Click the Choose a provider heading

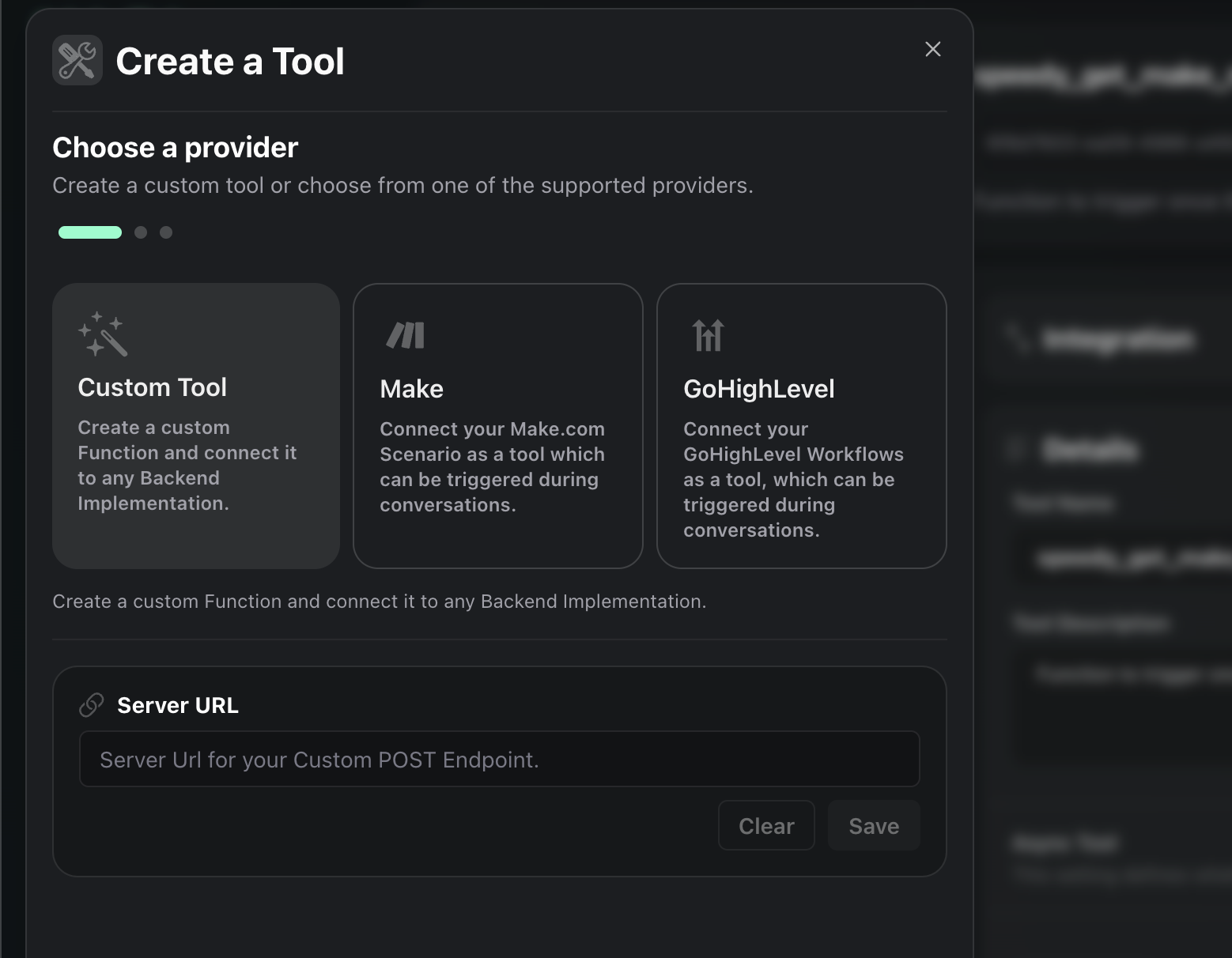coord(176,148)
